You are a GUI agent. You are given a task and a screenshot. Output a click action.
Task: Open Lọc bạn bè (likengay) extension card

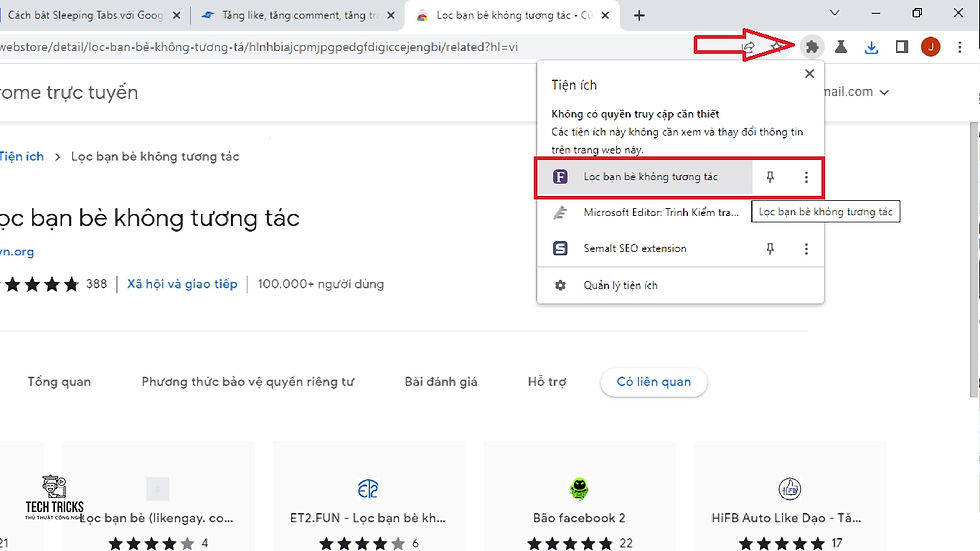tap(158, 497)
